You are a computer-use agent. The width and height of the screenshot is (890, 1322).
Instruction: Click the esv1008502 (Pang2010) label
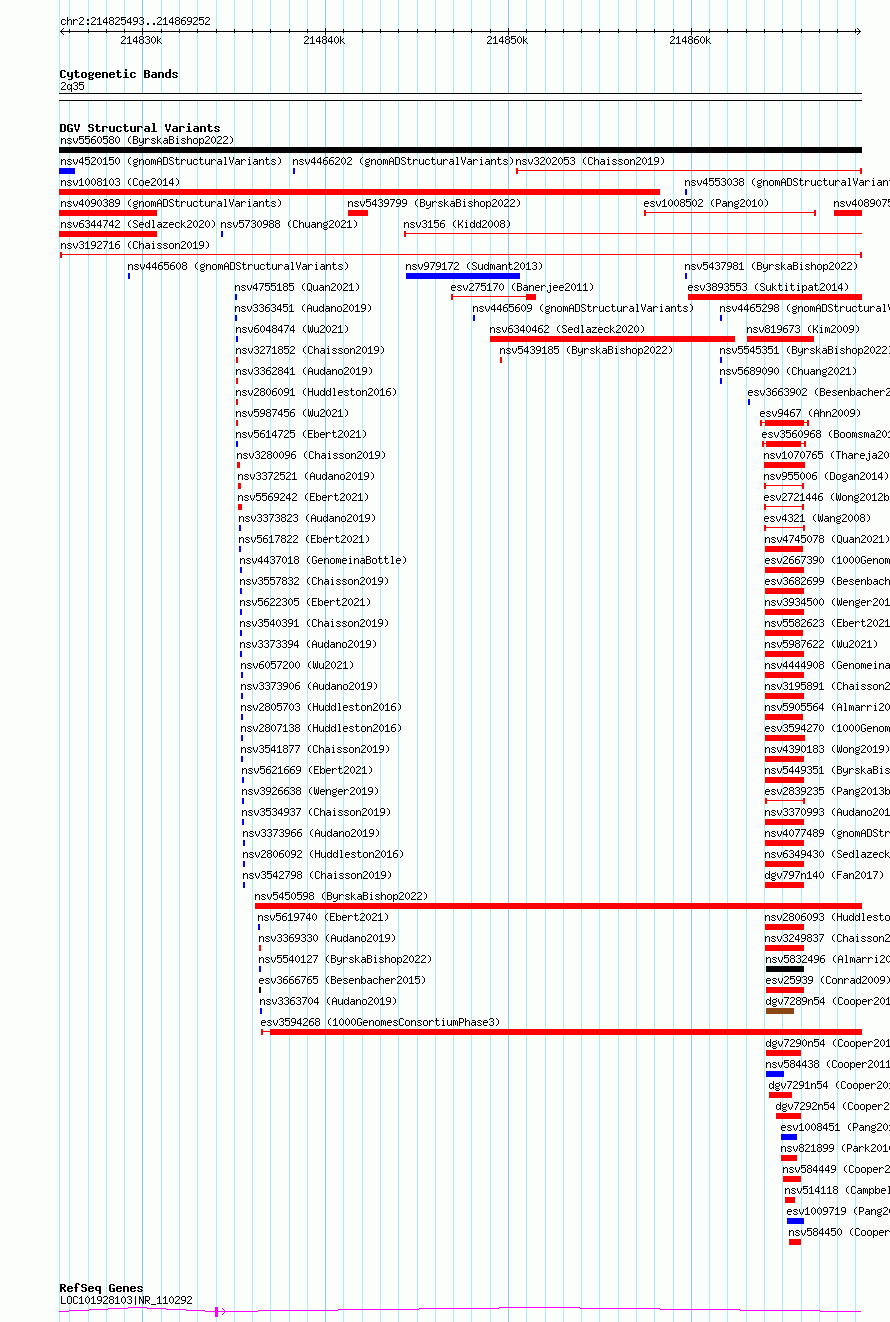point(706,203)
